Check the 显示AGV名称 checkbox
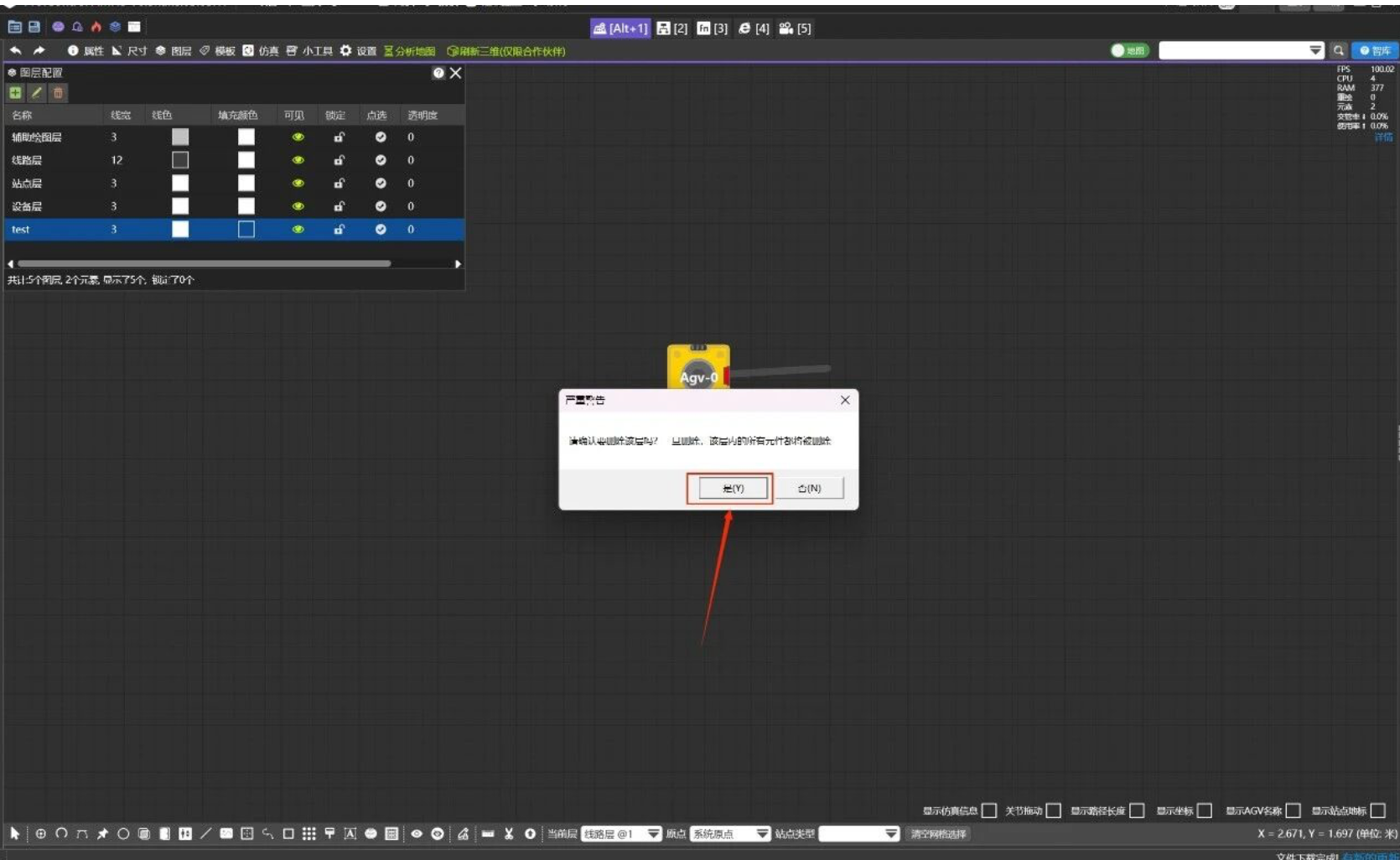Screen dimensions: 1400x860 click(x=1293, y=811)
